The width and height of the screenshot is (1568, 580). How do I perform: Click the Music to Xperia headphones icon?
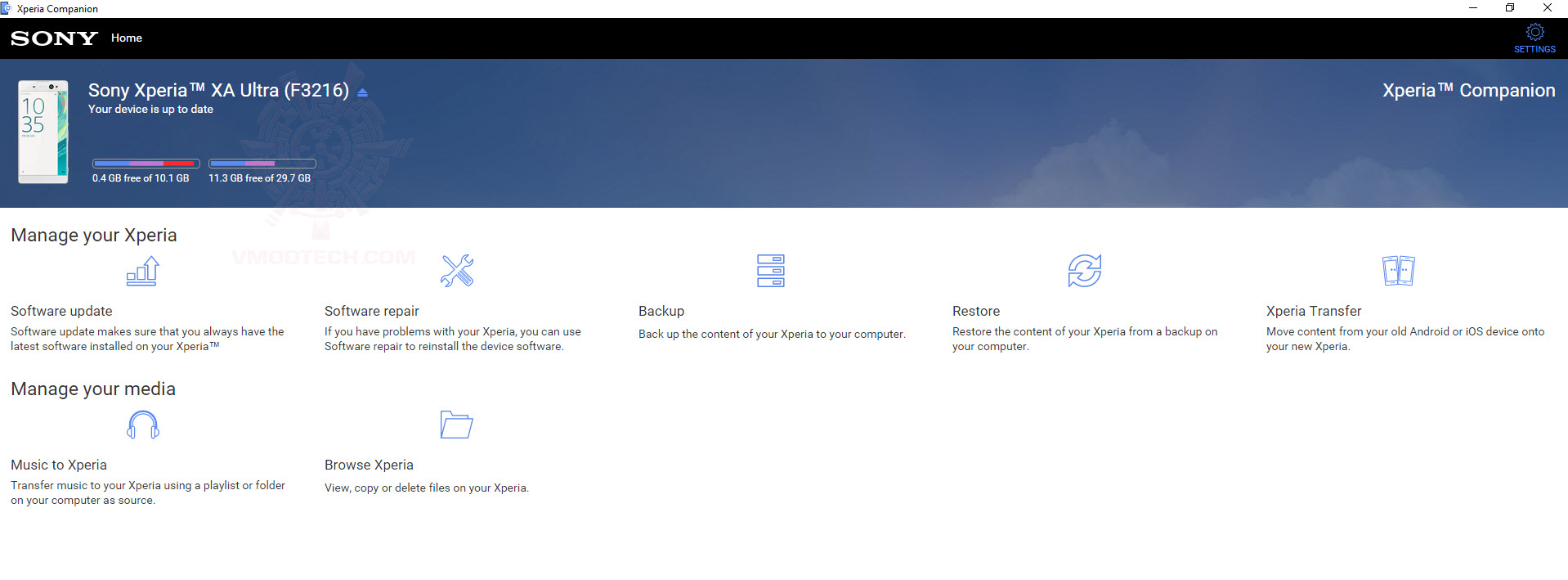coord(143,425)
